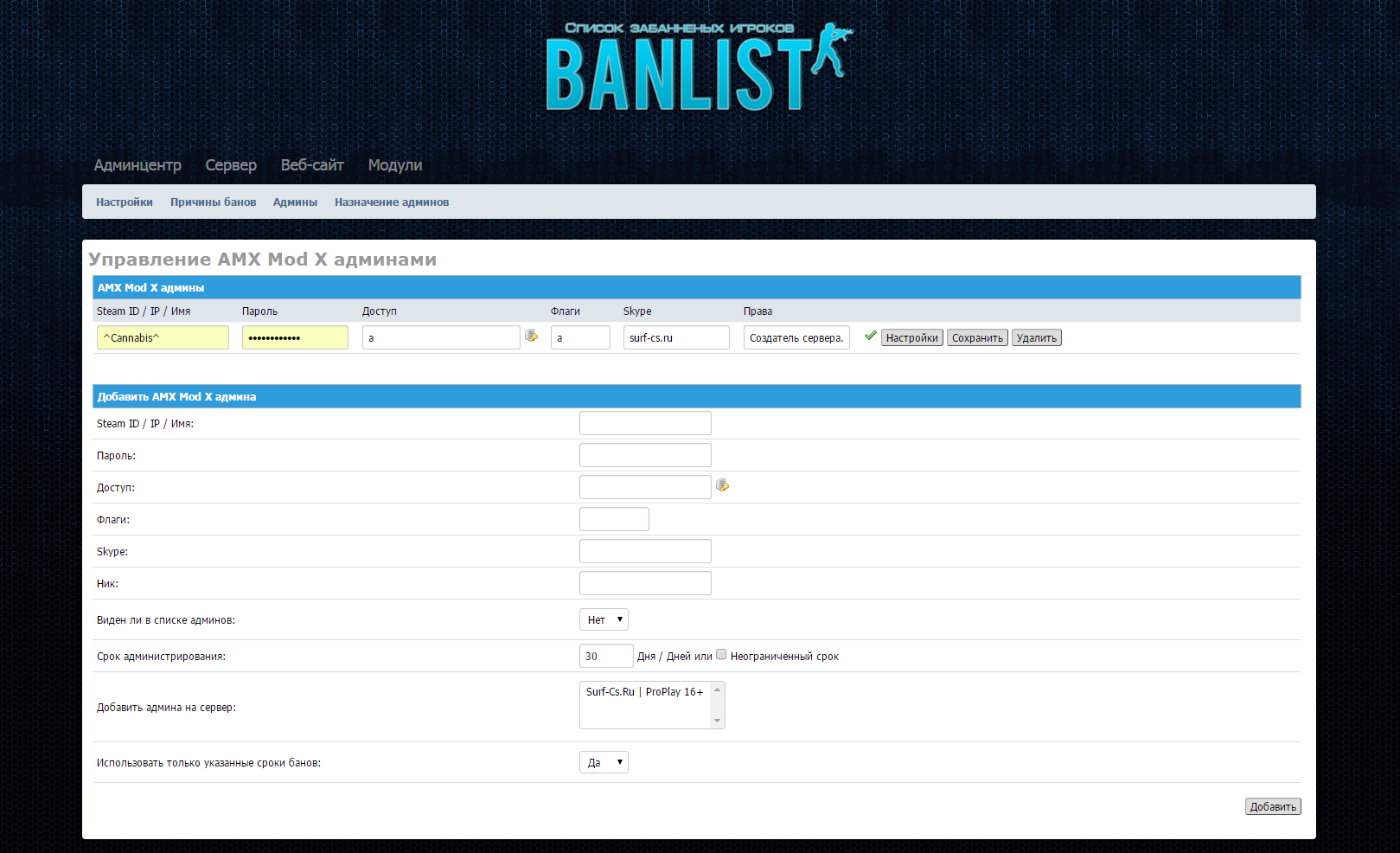
Task: Click the Добавить AMX Mod X админа section header
Action: pos(696,396)
